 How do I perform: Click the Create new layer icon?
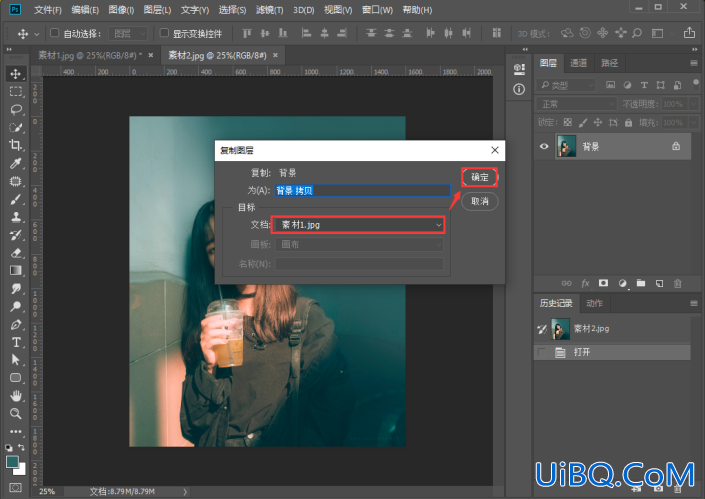pos(659,283)
